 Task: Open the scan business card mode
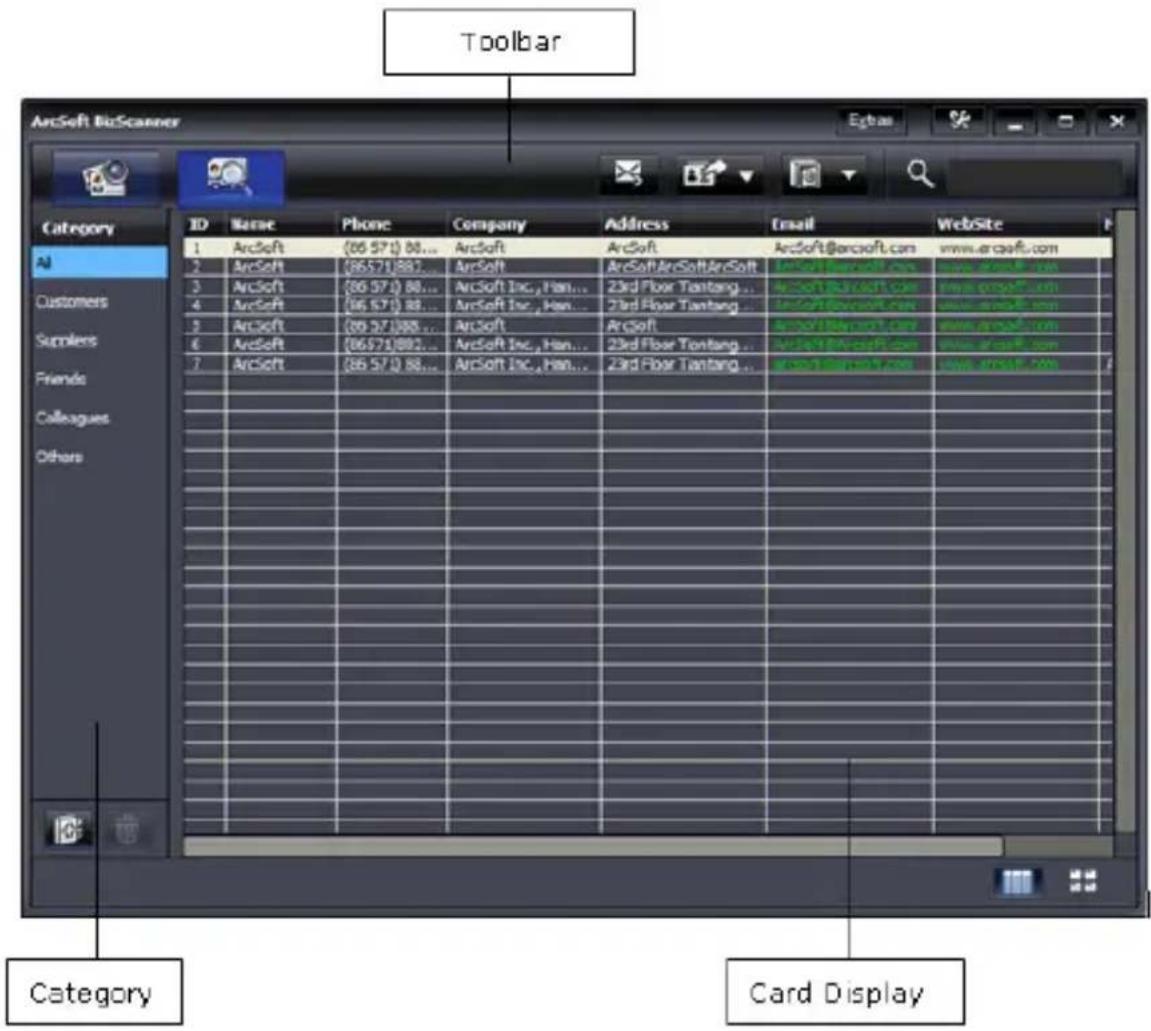point(105,177)
